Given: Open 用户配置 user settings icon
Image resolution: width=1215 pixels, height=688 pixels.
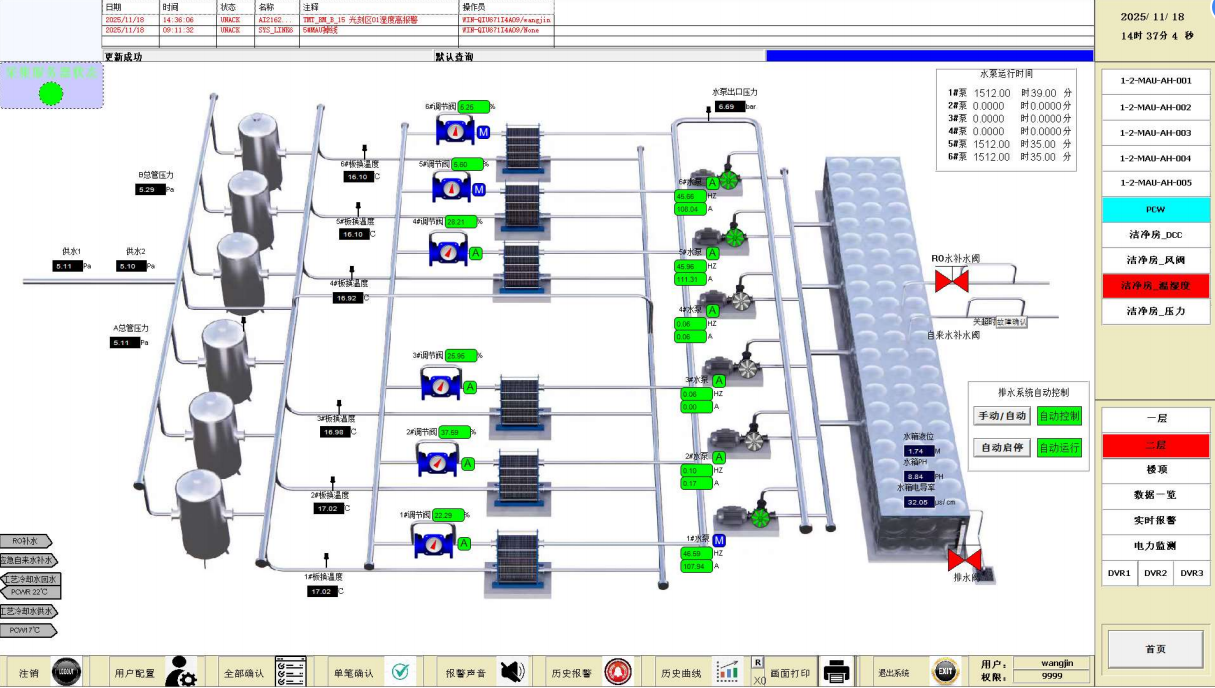Looking at the screenshot, I should point(181,672).
